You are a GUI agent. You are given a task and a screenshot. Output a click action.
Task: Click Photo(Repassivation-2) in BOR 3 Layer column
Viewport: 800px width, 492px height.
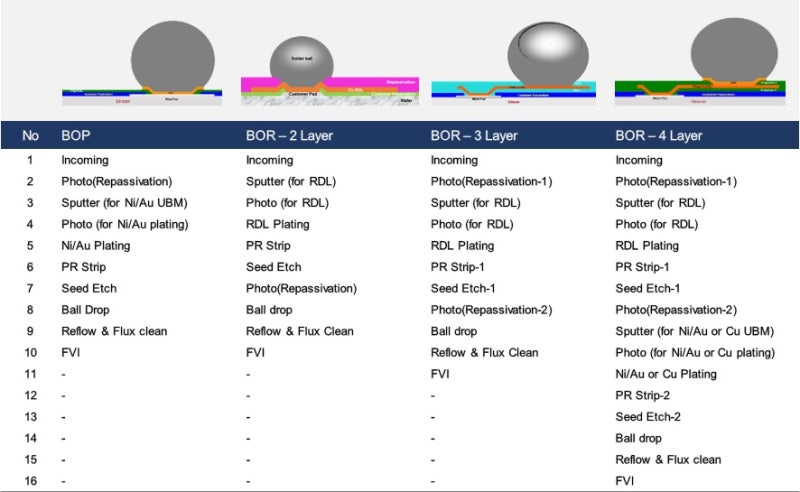pos(491,310)
